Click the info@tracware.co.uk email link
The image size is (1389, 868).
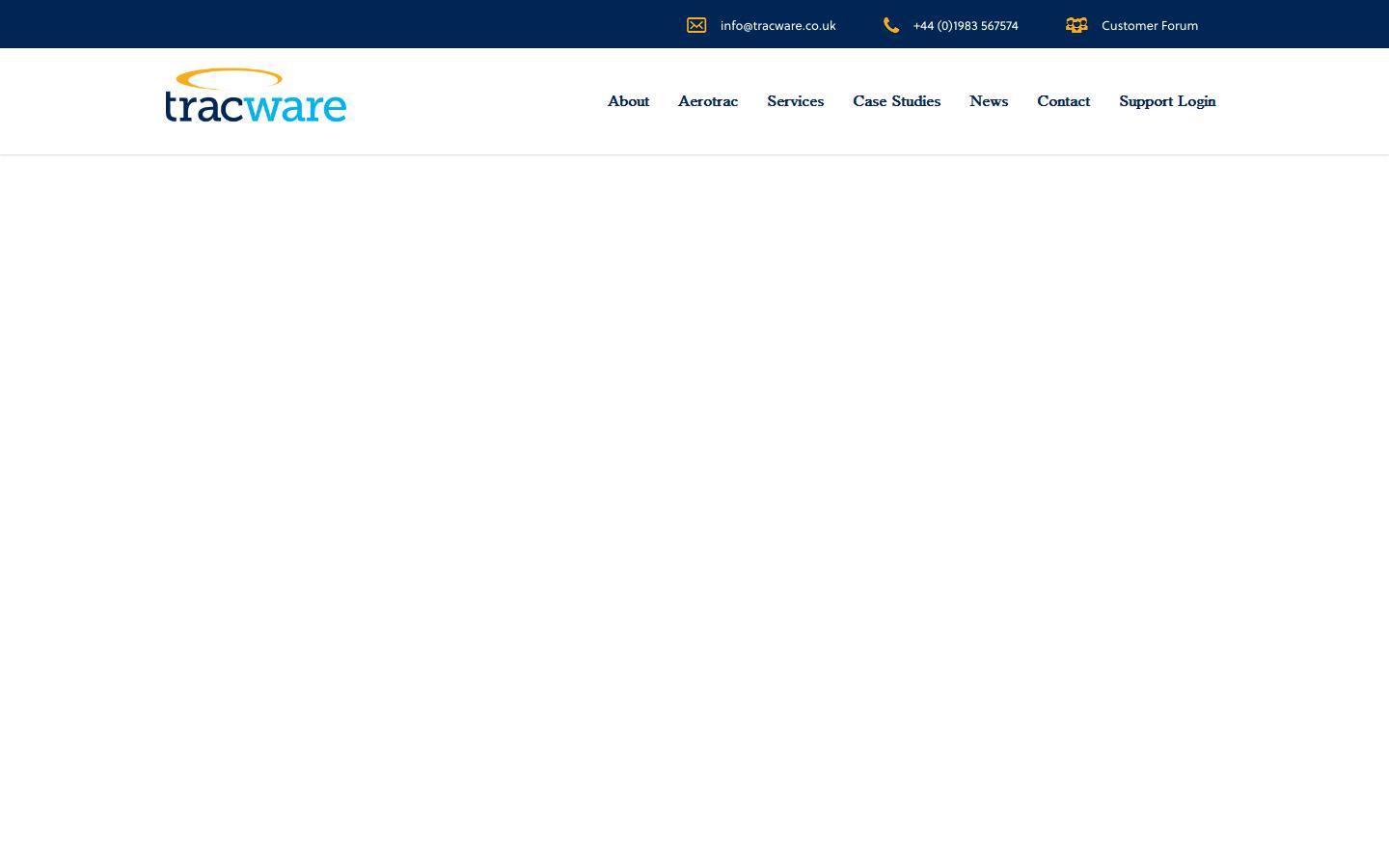tap(777, 25)
